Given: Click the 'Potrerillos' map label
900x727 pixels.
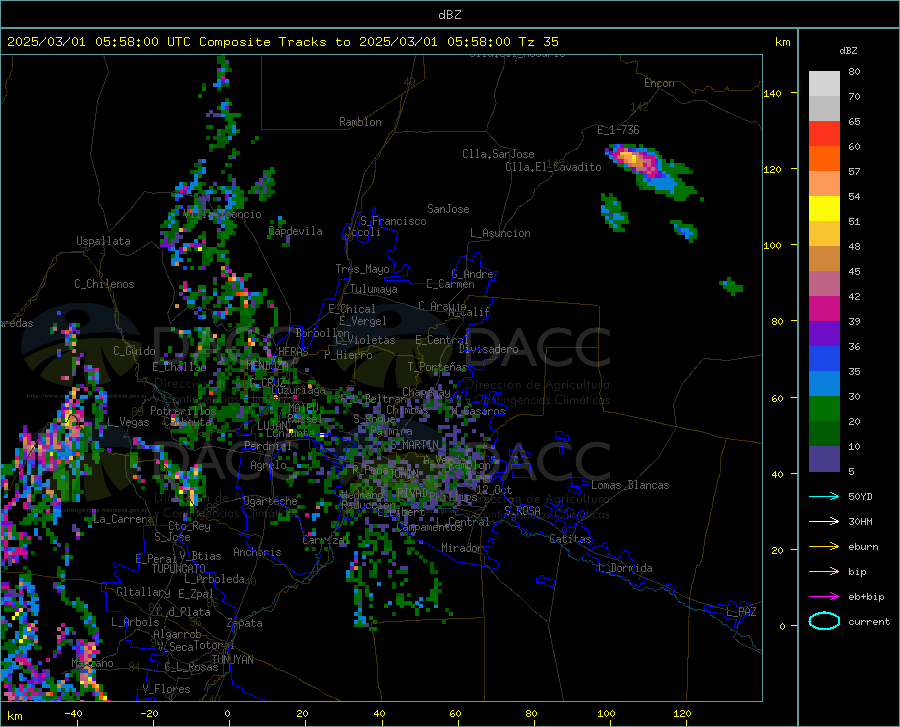Looking at the screenshot, I should point(183,411).
